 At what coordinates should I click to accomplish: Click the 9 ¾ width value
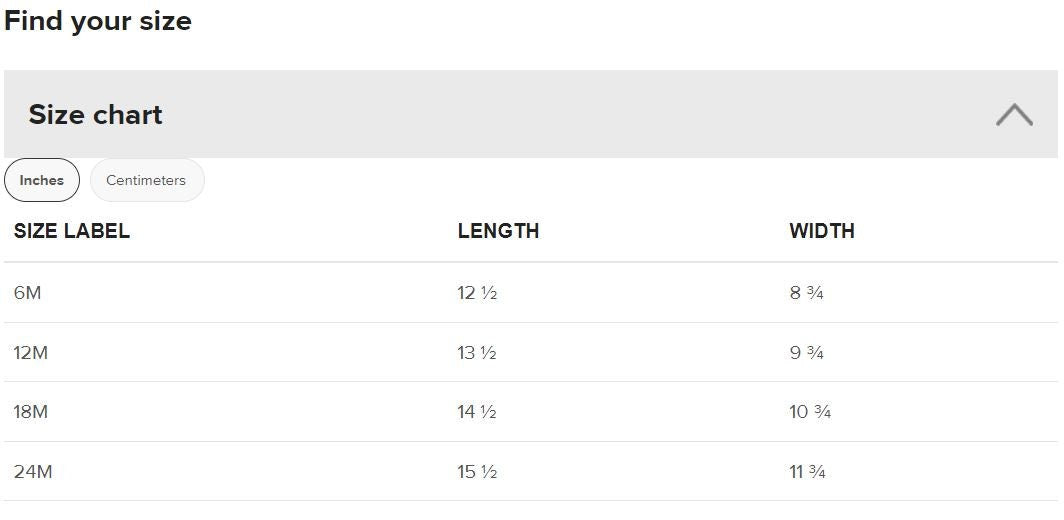[806, 353]
